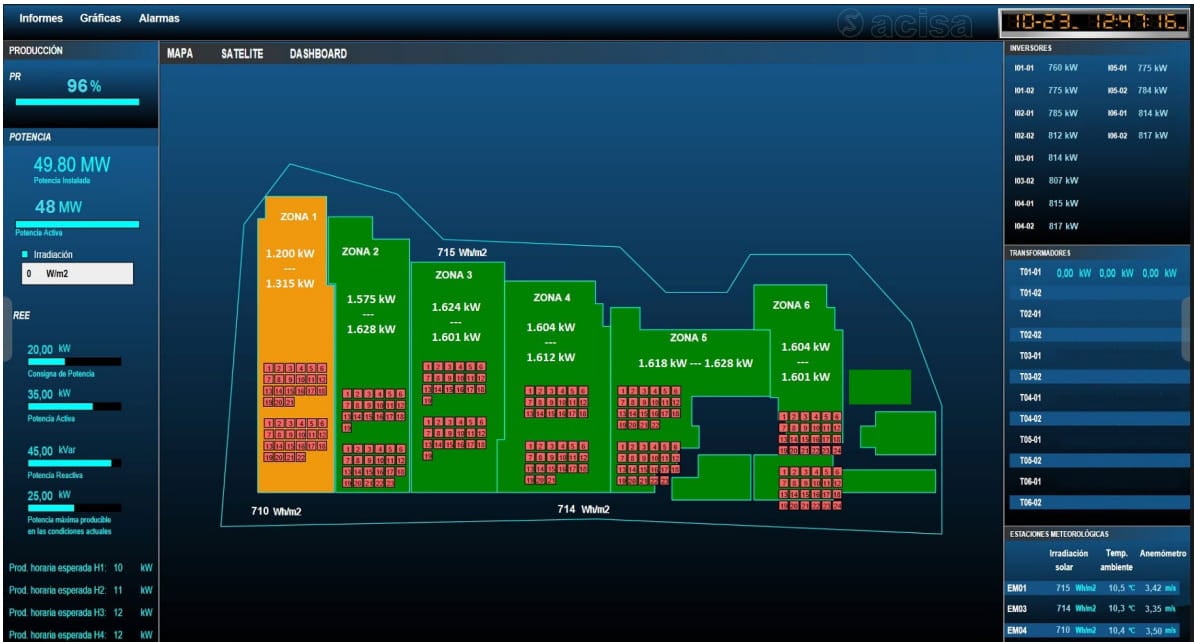Click the date and time clock display

(1093, 22)
